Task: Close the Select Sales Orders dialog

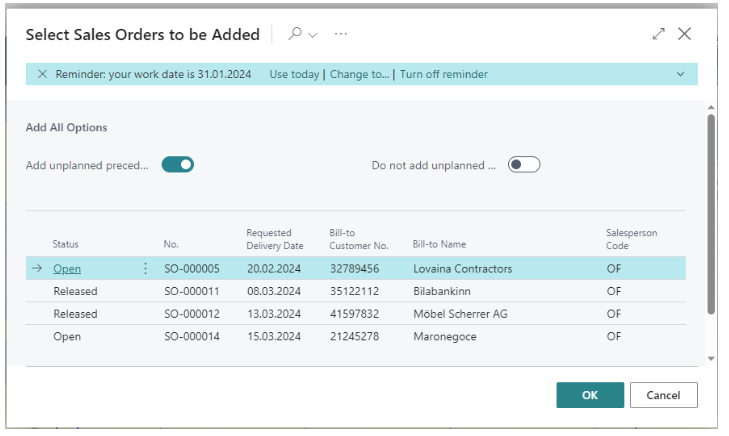Action: click(x=684, y=34)
